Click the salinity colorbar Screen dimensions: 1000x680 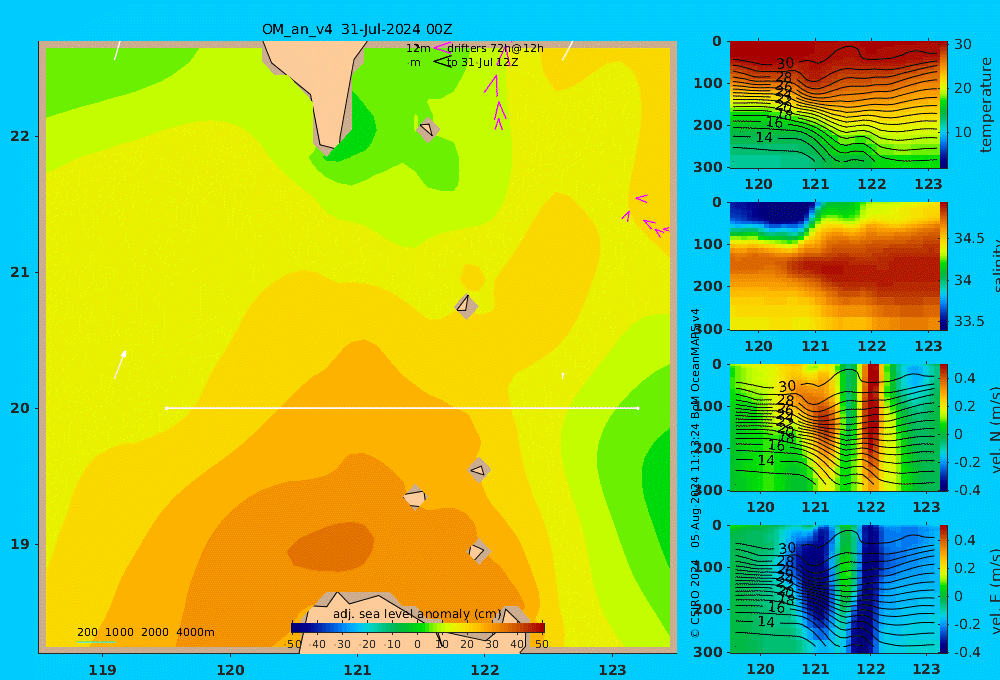944,266
